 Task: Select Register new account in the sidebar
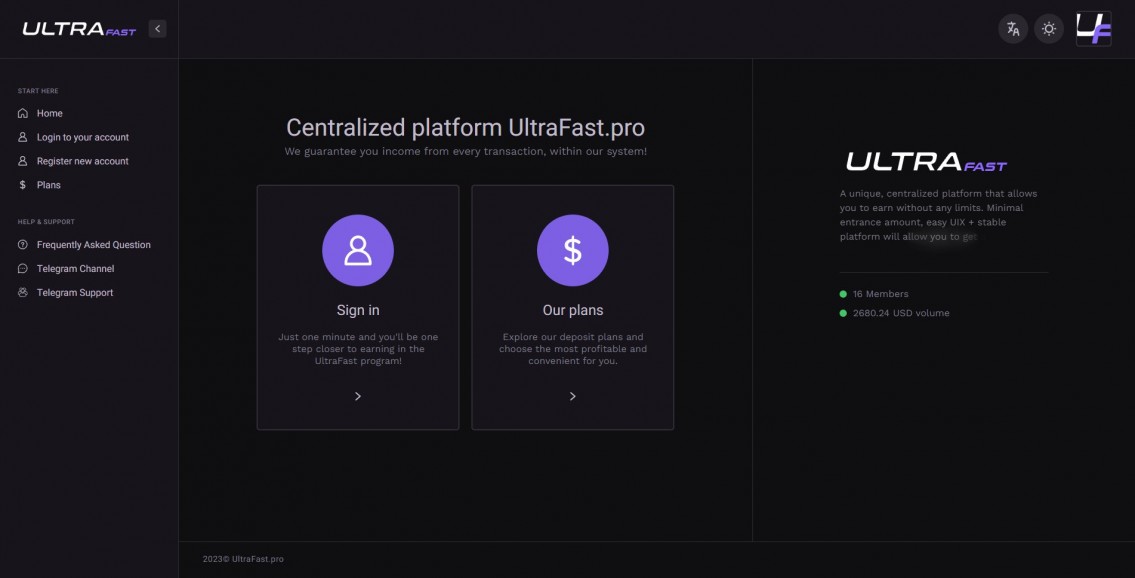point(82,161)
